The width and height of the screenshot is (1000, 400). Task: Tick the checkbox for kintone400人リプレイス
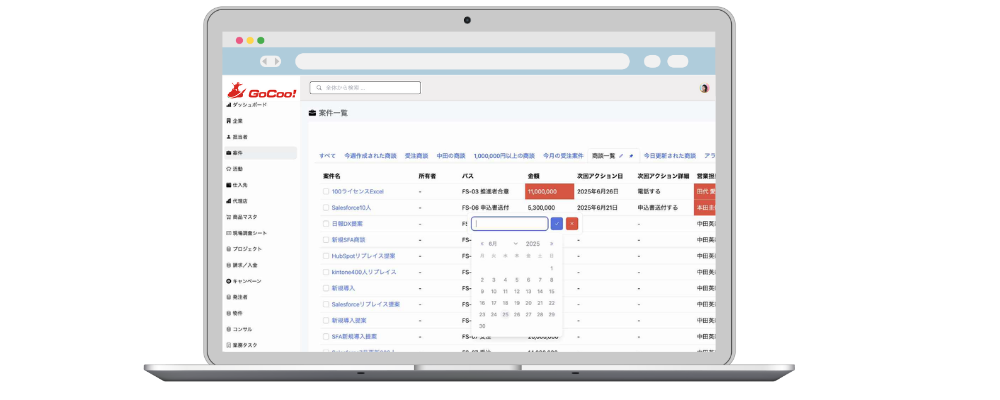(326, 272)
